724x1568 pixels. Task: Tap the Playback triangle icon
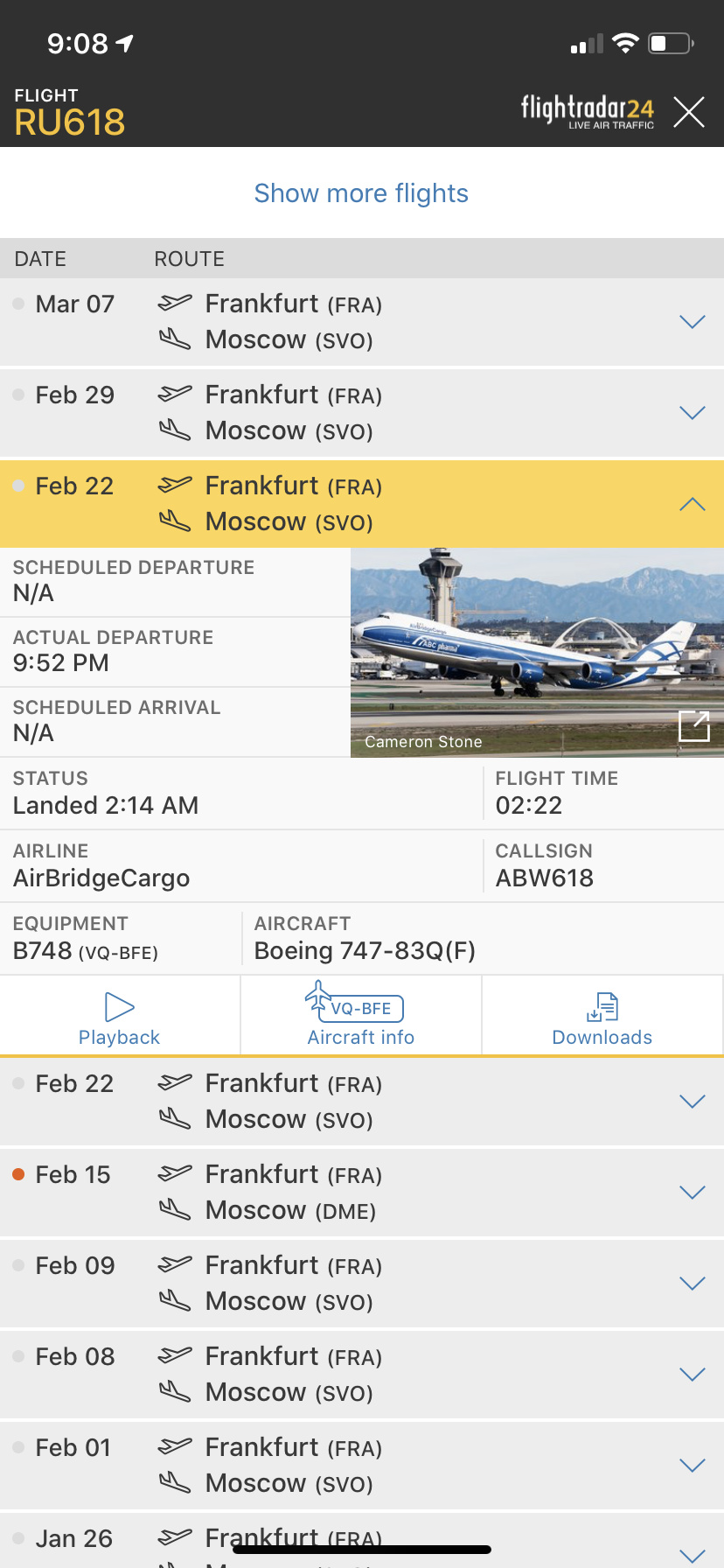pyautogui.click(x=119, y=1007)
